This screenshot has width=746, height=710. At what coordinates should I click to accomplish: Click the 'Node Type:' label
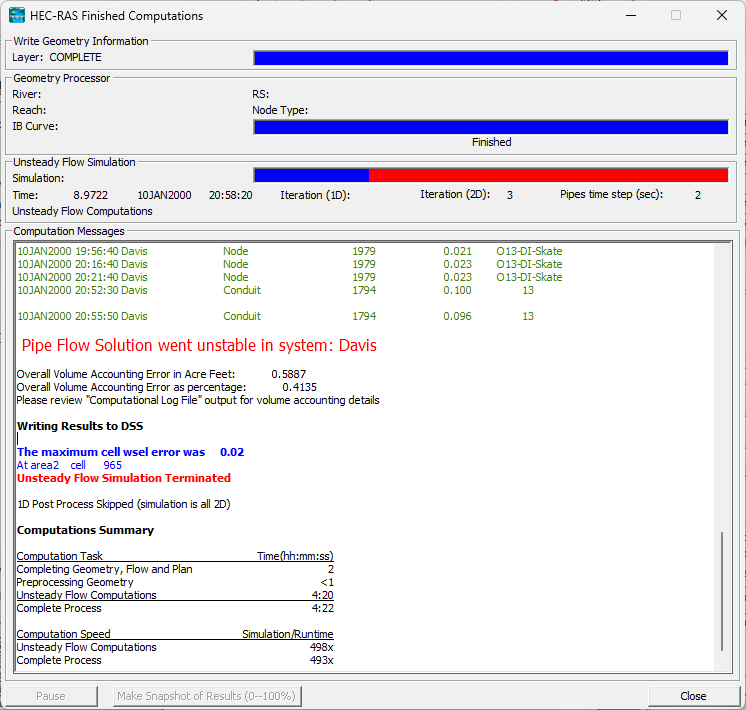[280, 110]
